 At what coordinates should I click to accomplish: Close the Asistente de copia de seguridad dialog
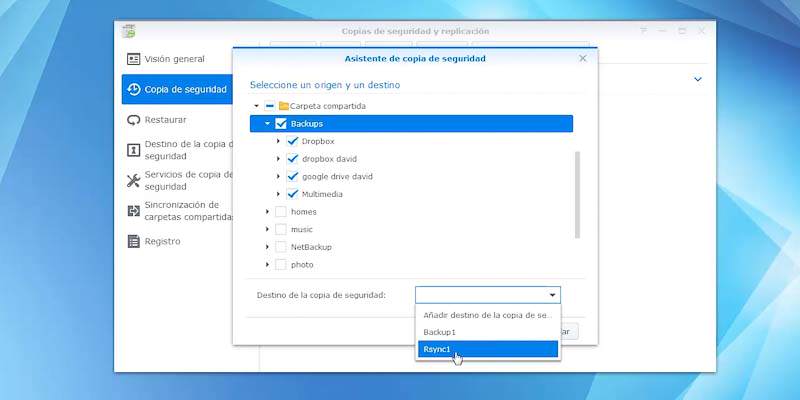[x=583, y=58]
